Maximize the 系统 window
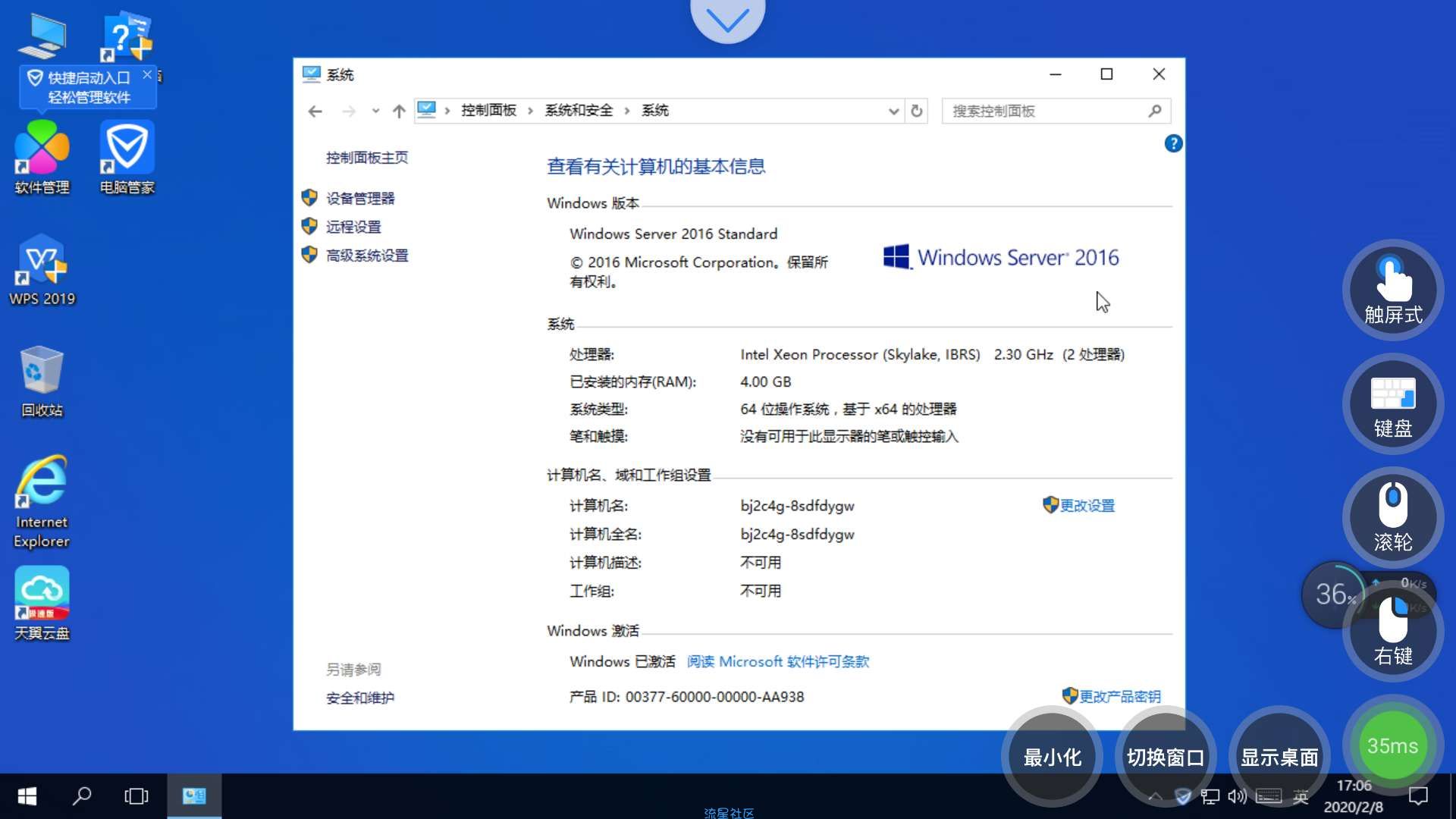The height and width of the screenshot is (819, 1456). click(1106, 74)
